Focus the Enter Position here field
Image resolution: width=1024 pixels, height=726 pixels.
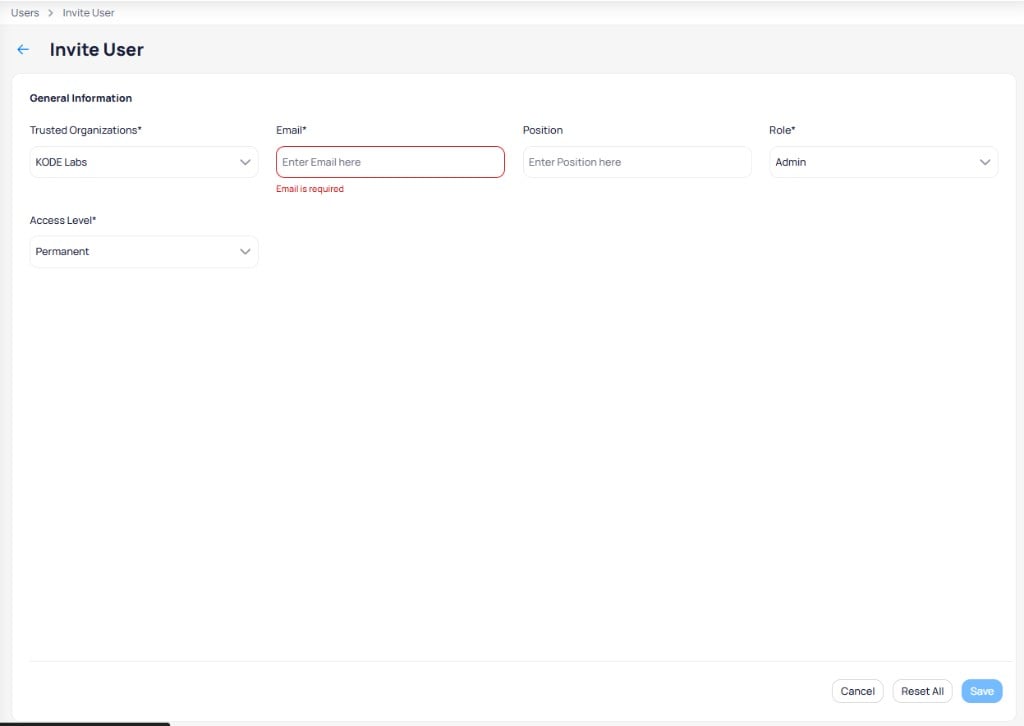(637, 162)
